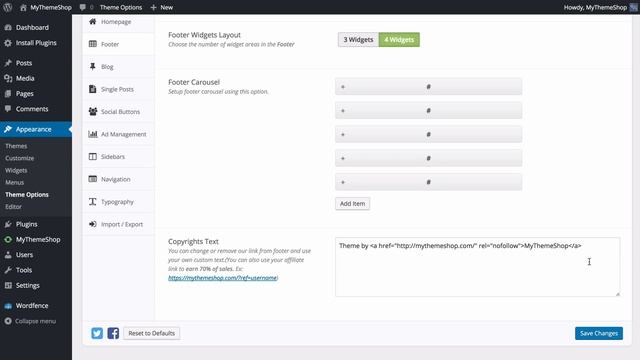Click the Facebook share icon
640x360 pixels.
(113, 333)
